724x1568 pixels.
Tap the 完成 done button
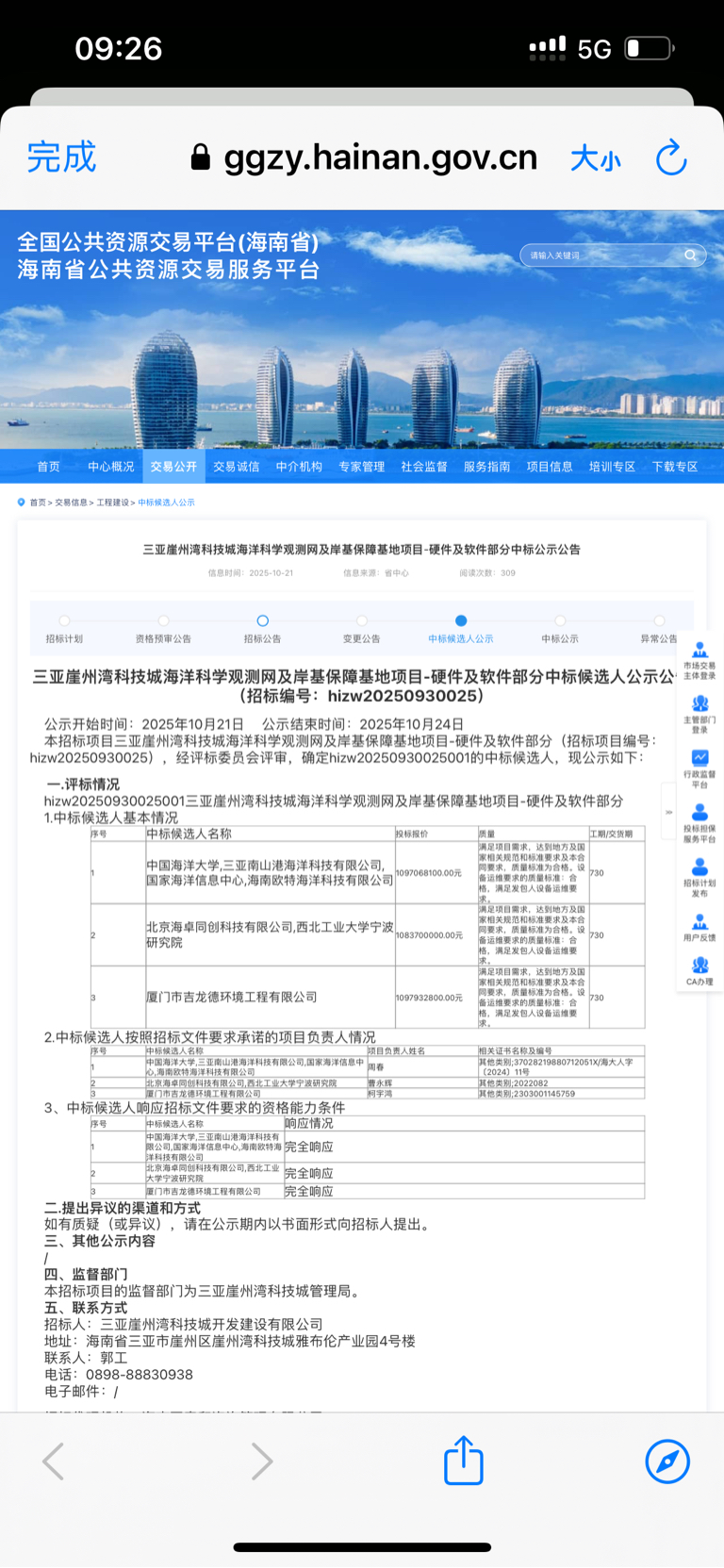coord(61,157)
